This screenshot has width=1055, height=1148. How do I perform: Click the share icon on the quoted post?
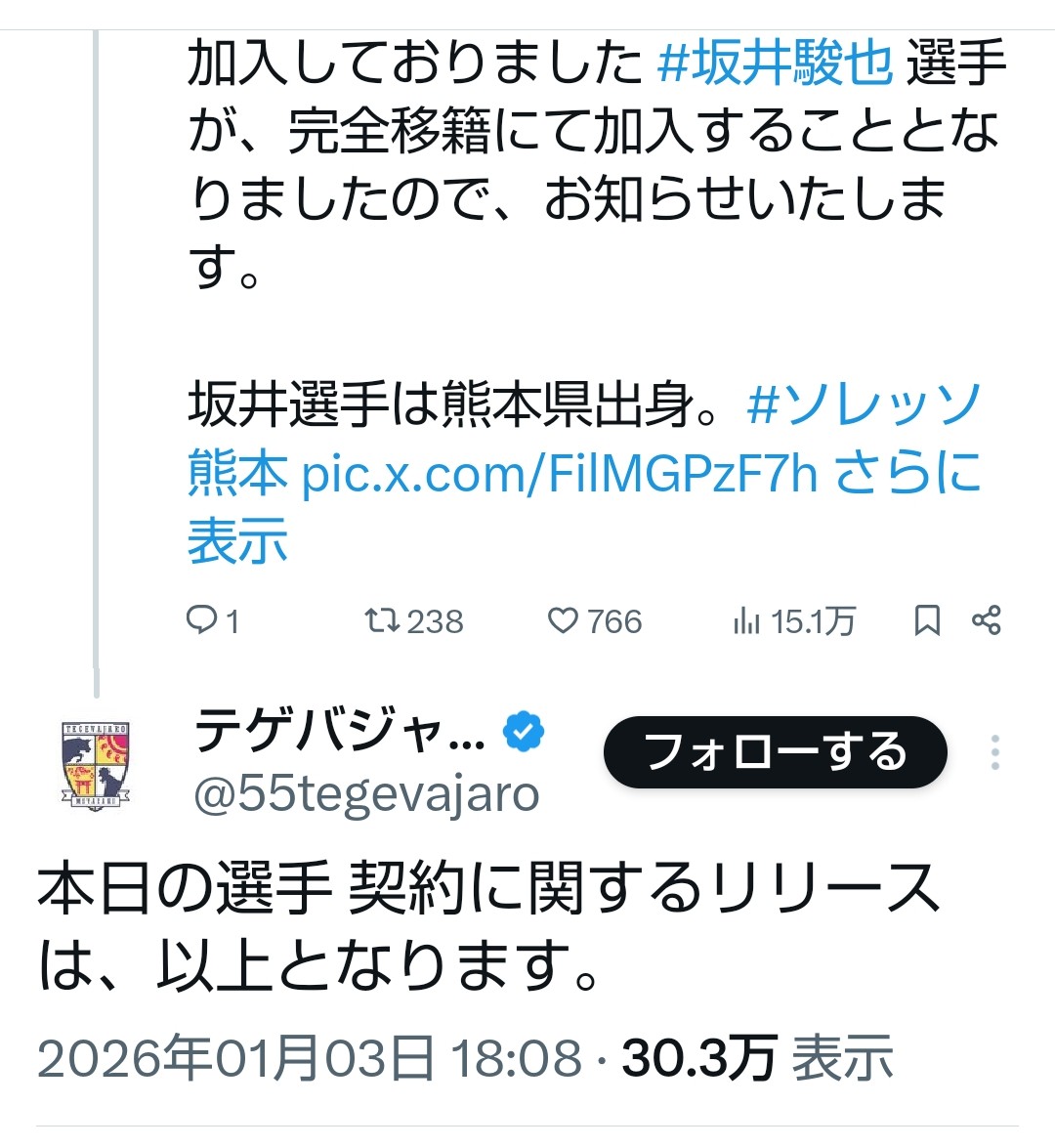pos(987,620)
